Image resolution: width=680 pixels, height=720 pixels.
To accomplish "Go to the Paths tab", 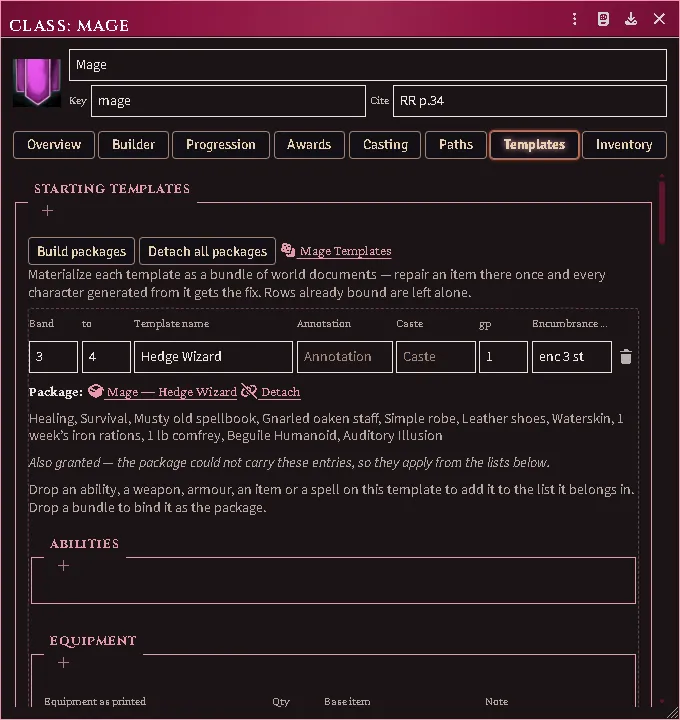I will 456,145.
